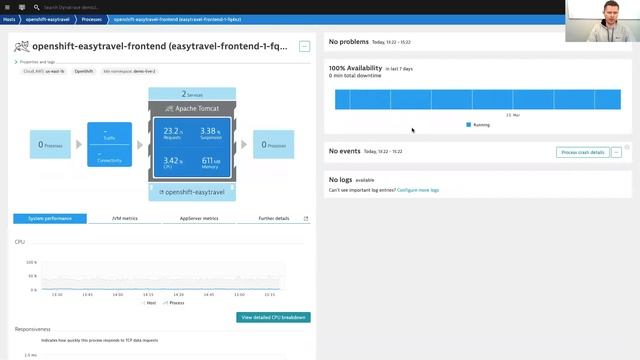Screen dimensions: 640x360
Task: Toggle the Running legend swatch
Action: (x=469, y=124)
